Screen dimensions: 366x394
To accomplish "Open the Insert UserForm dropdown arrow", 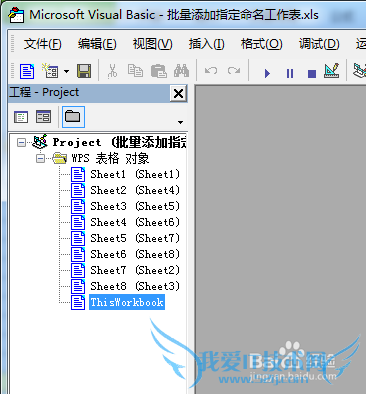I will (66, 71).
